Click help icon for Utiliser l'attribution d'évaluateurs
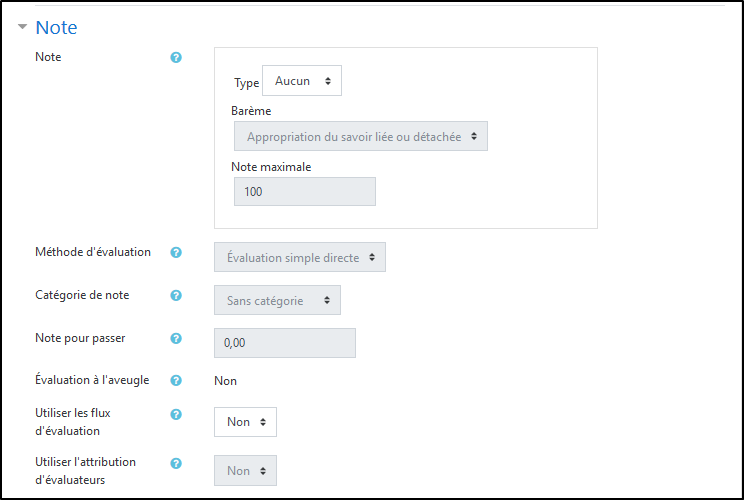 point(176,463)
